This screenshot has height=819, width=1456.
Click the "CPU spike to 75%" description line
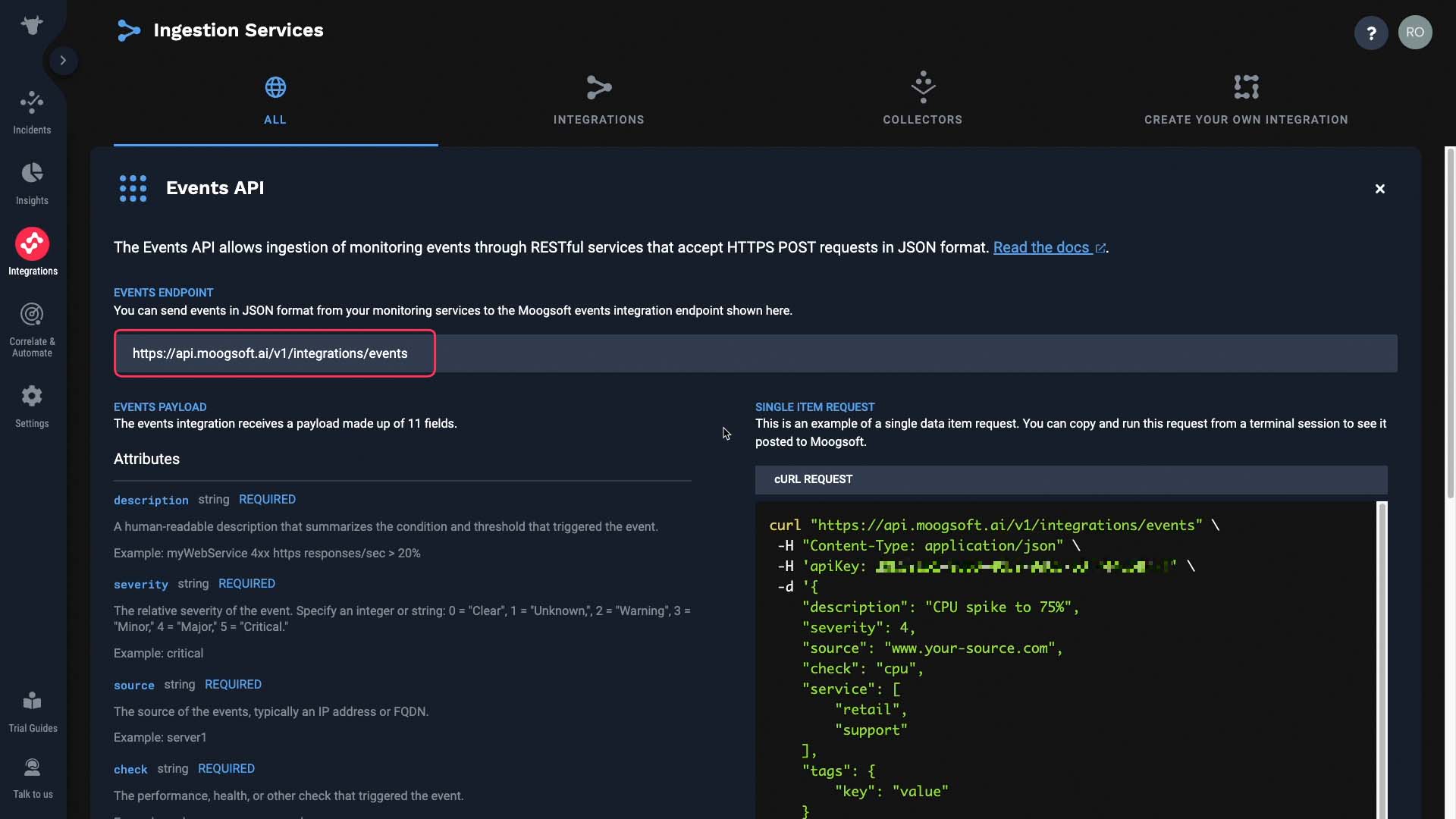click(x=940, y=607)
